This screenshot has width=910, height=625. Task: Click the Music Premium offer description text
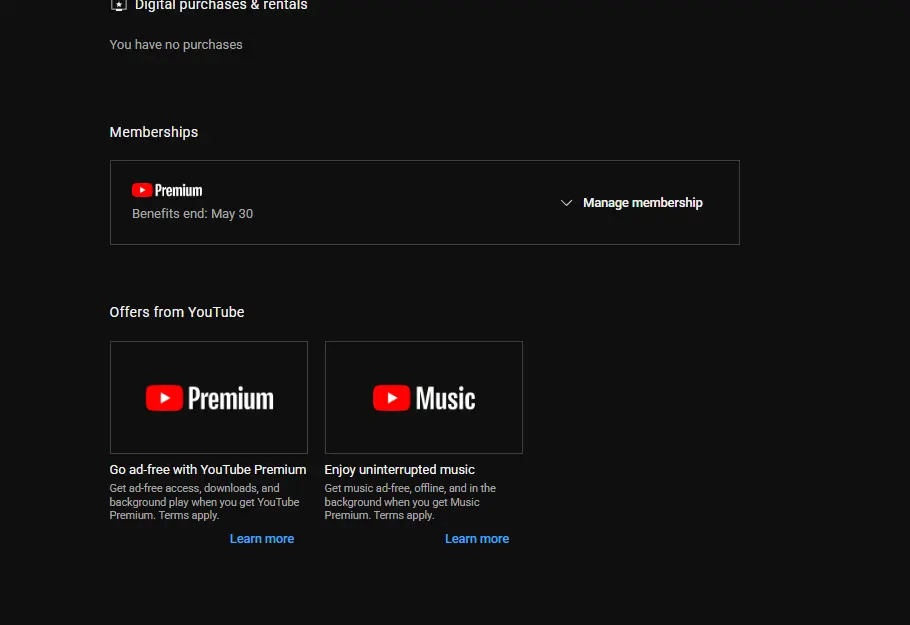[410, 502]
